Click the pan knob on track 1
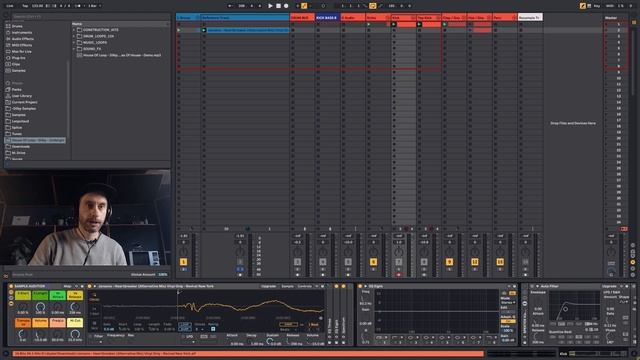The image size is (640, 360). (x=184, y=251)
